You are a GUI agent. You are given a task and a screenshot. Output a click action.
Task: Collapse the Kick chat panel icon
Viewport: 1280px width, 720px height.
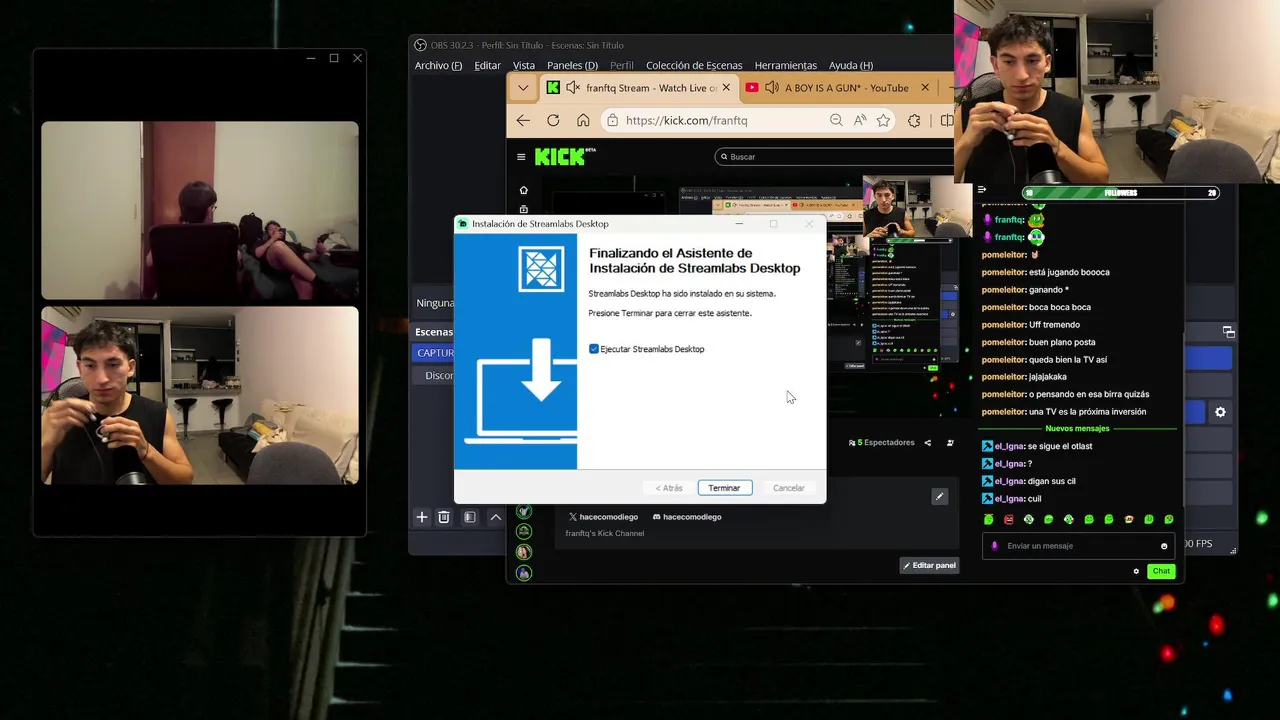982,190
